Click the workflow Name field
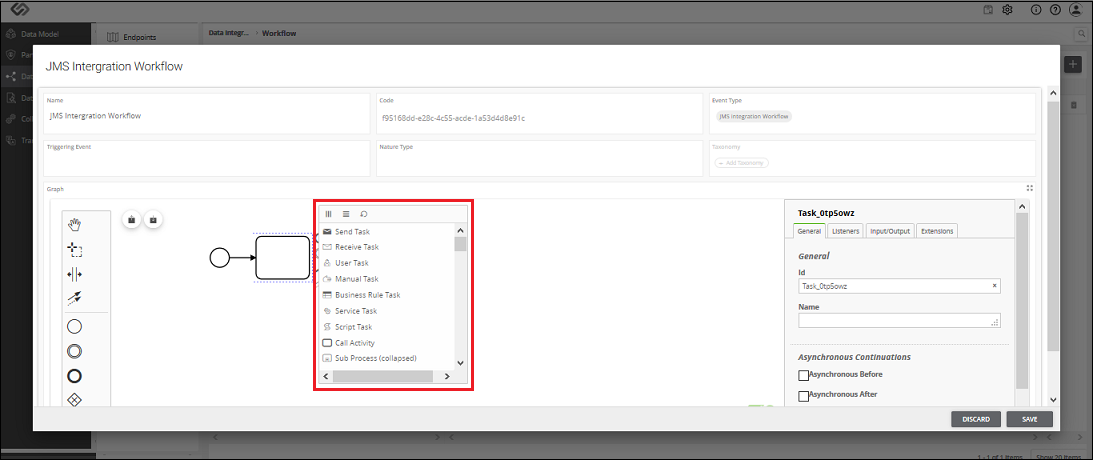Viewport: 1093px width, 460px height. pos(206,115)
